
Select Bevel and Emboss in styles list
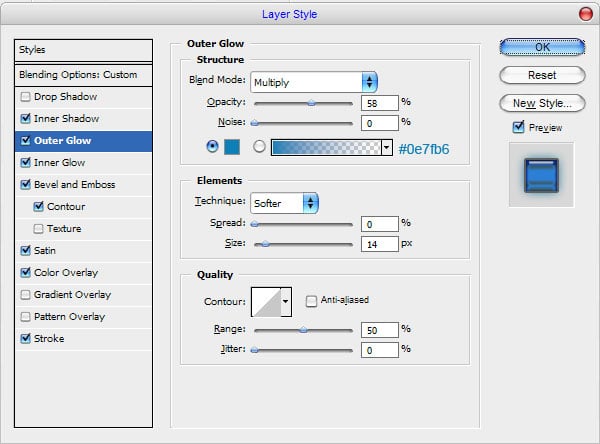pos(75,185)
